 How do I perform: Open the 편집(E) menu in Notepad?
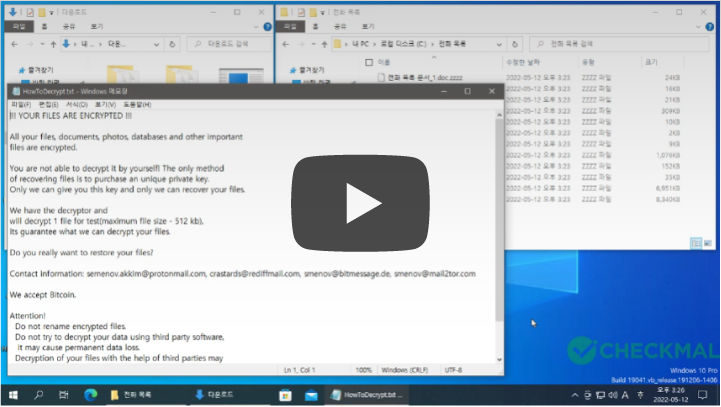[48, 105]
